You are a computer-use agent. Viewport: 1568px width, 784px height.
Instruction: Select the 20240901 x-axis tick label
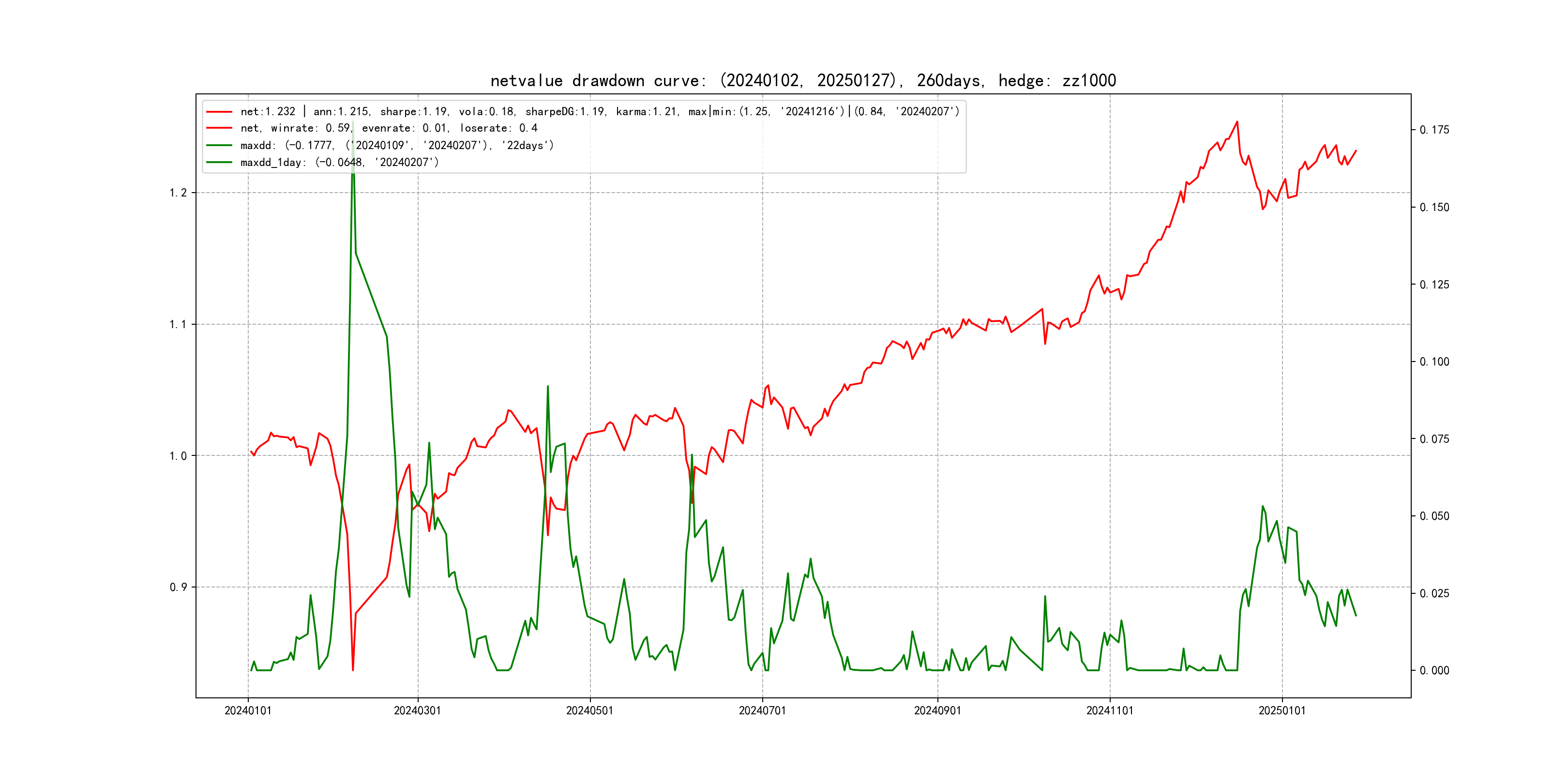coord(937,710)
